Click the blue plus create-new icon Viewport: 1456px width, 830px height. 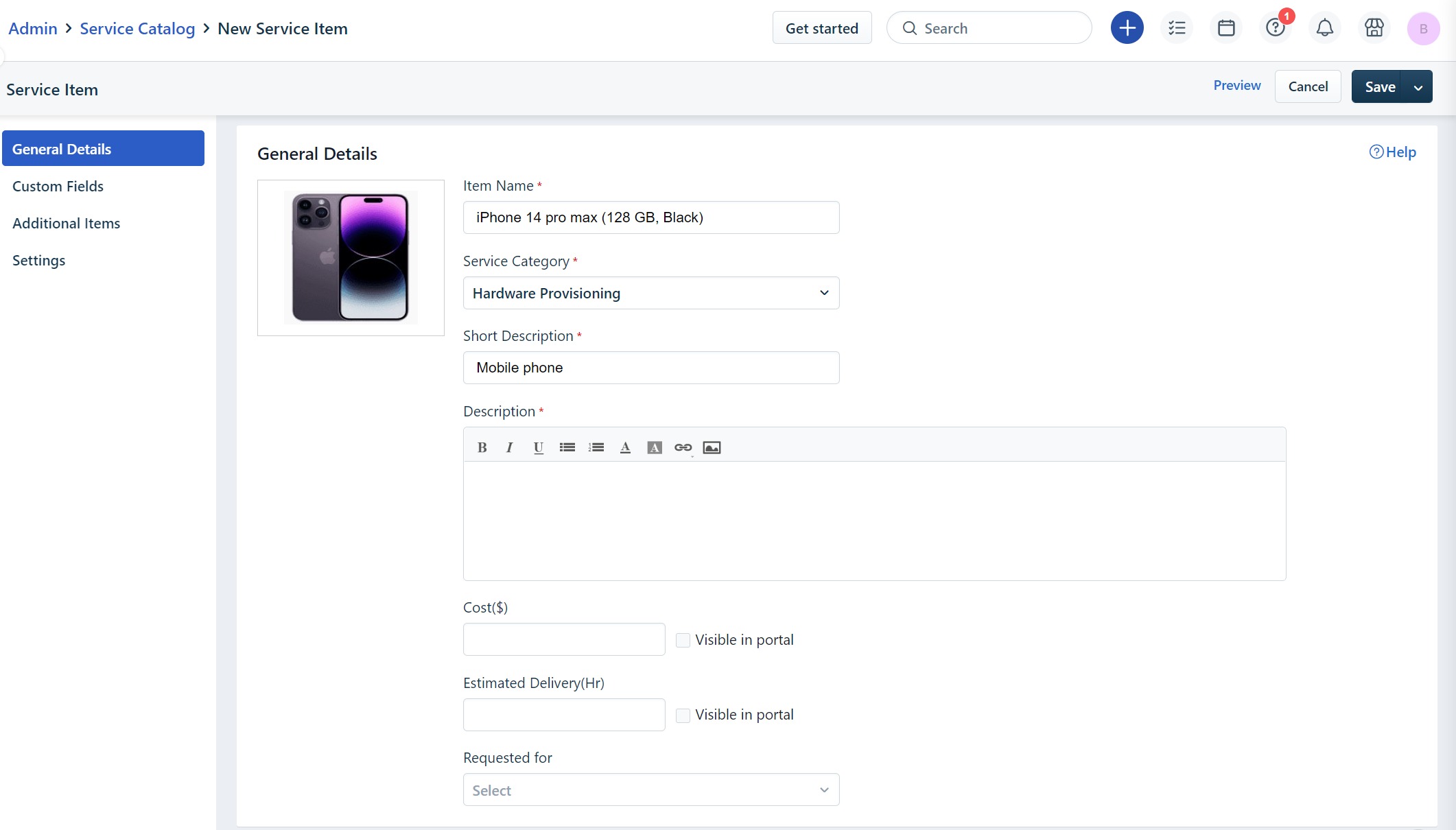(1127, 28)
